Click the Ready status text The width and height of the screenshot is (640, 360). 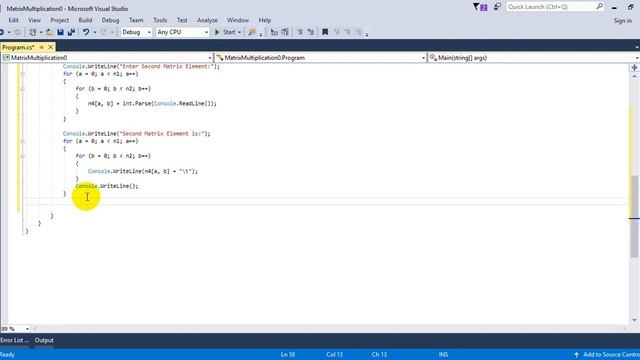(x=7, y=355)
